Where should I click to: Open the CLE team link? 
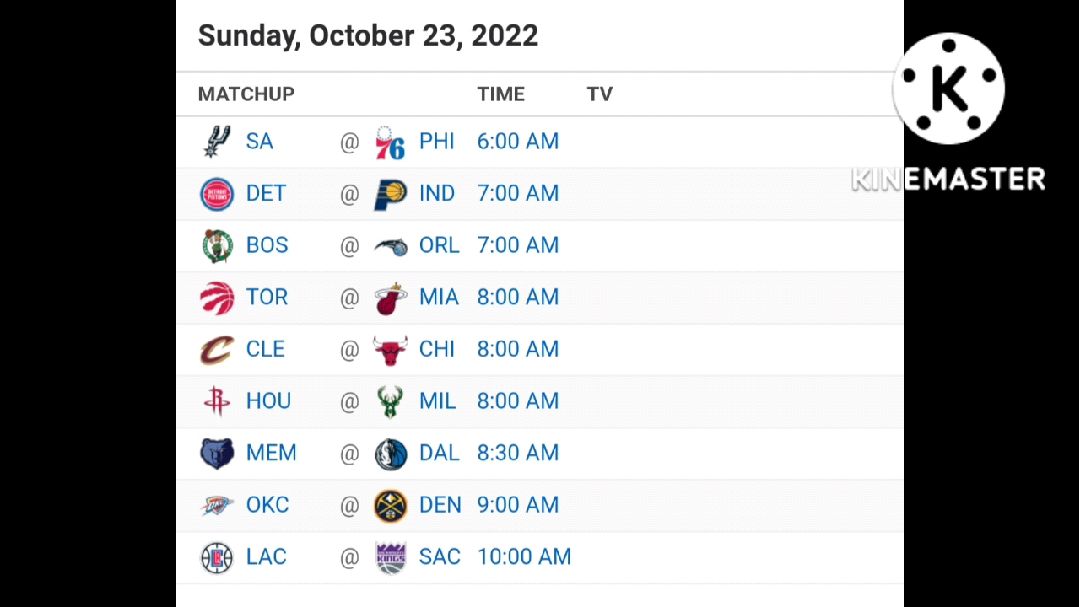(x=266, y=349)
